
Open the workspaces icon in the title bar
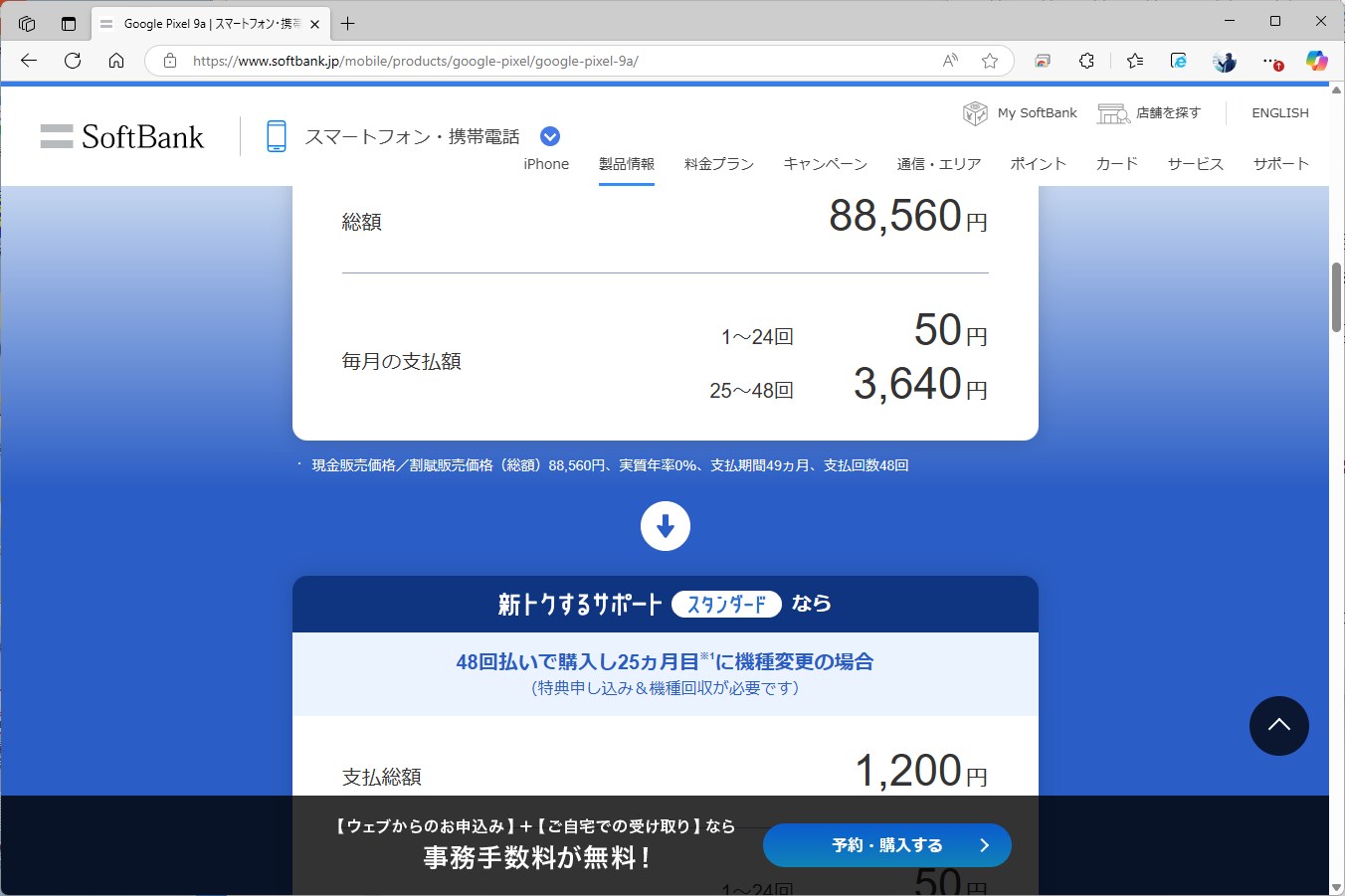pos(27,23)
